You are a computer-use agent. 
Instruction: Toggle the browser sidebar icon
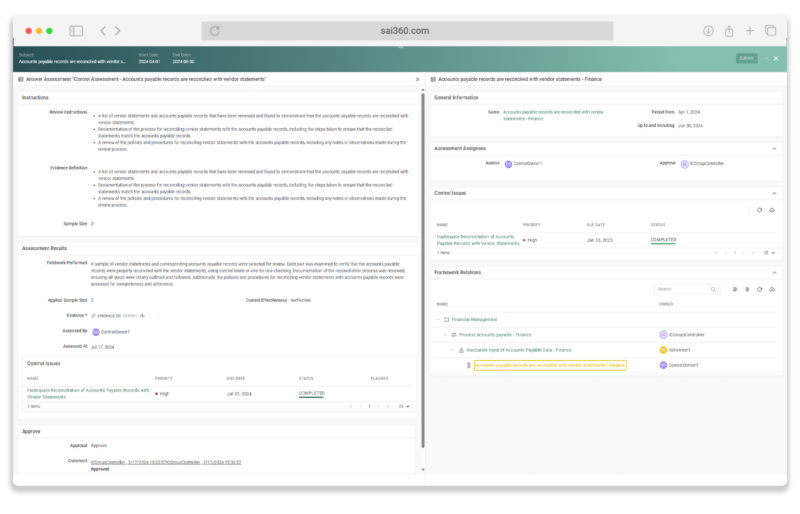[76, 31]
